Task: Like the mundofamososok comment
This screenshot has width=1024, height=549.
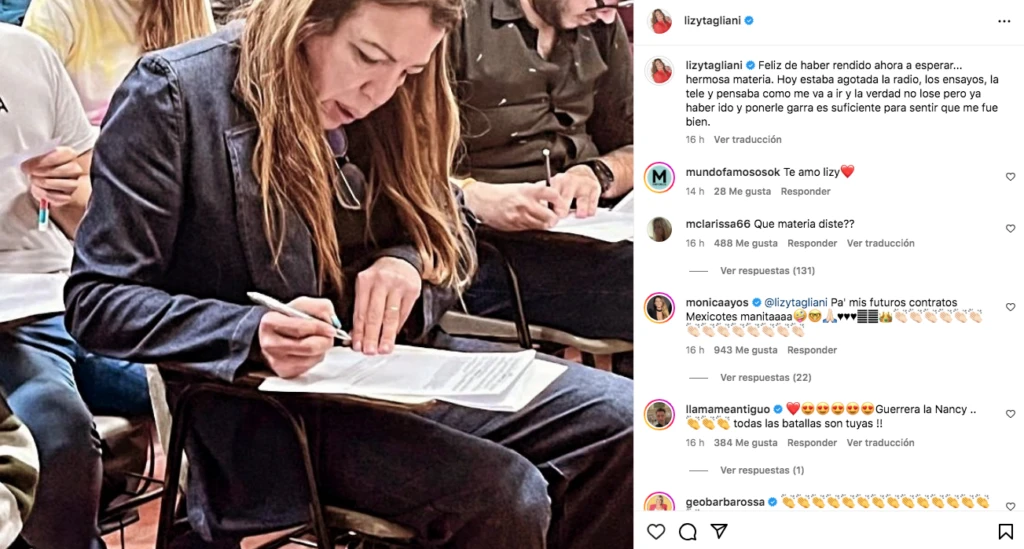Action: pyautogui.click(x=1010, y=177)
